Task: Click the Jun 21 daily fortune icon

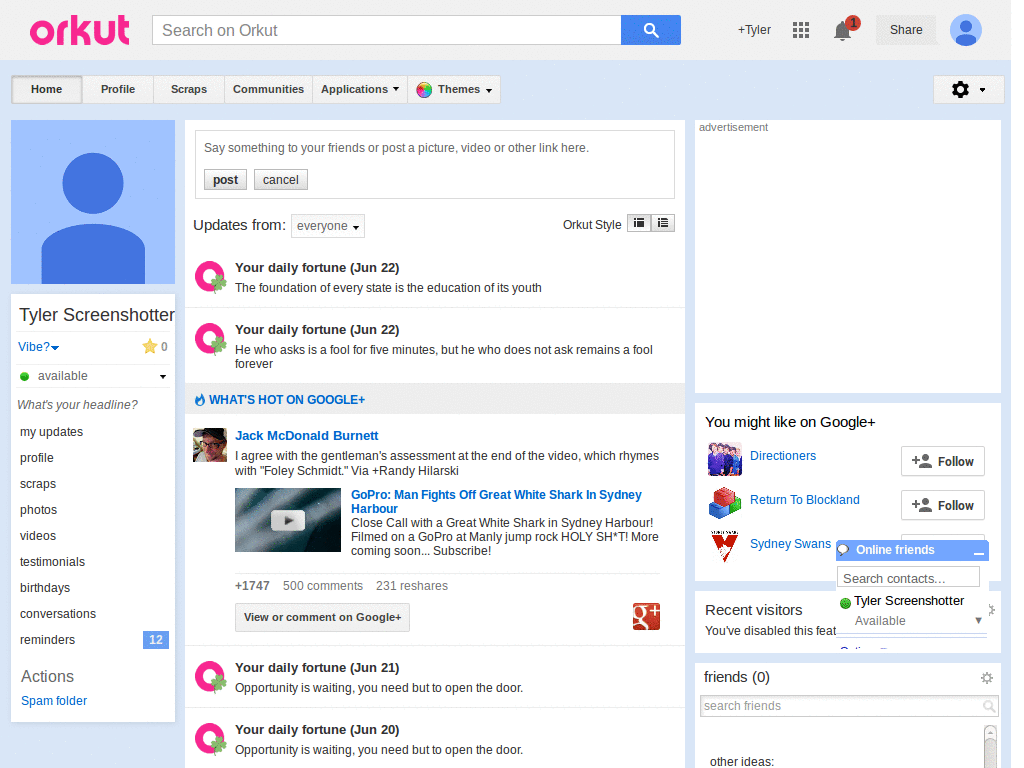Action: [x=210, y=677]
